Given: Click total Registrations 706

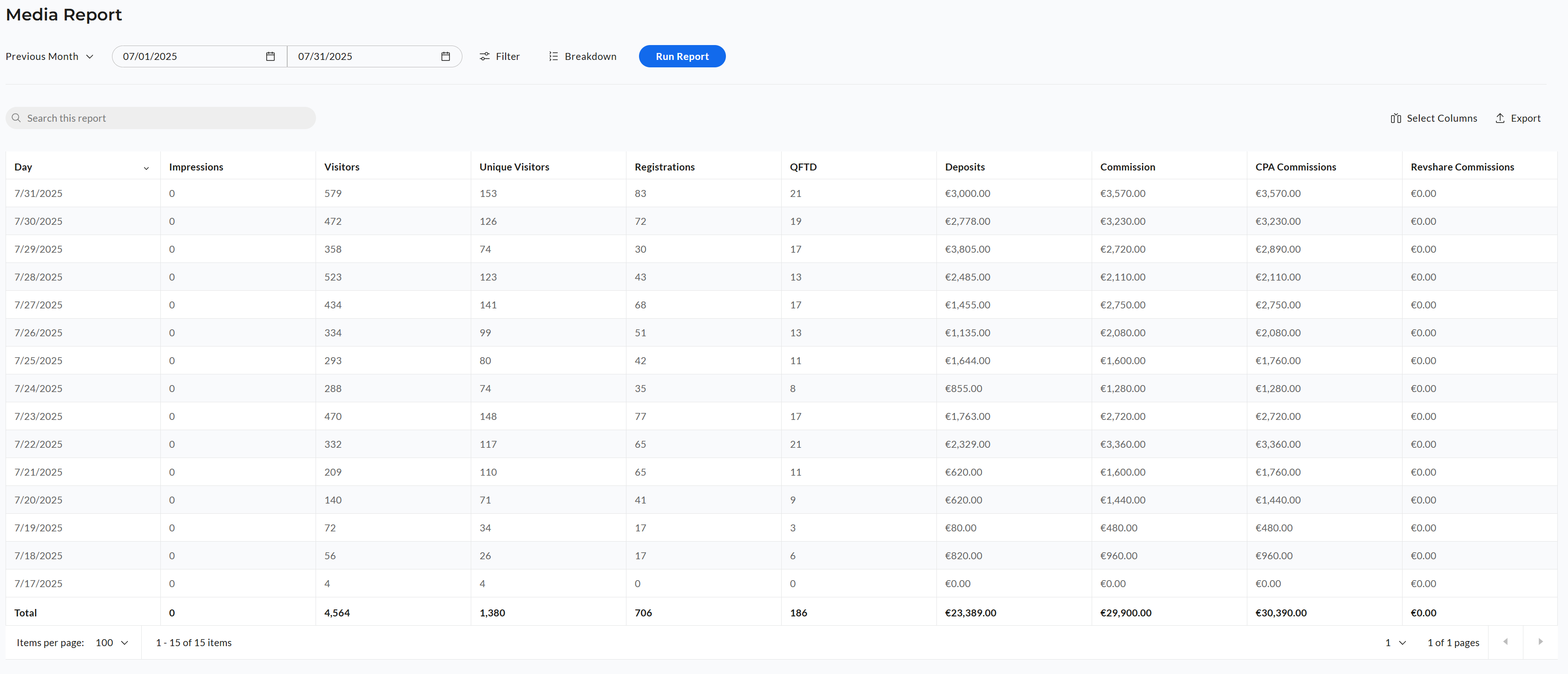Looking at the screenshot, I should pyautogui.click(x=643, y=613).
